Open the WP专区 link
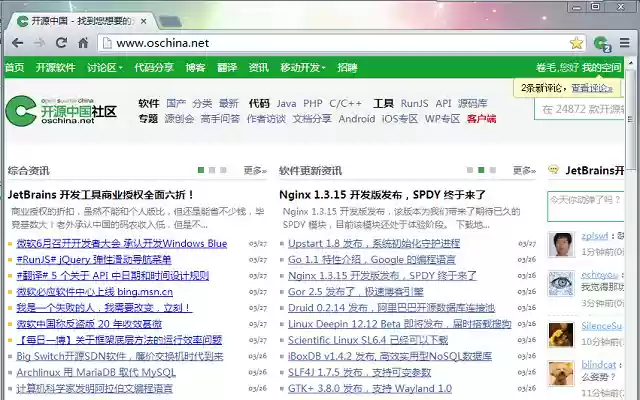The height and width of the screenshot is (400, 640). click(x=442, y=119)
